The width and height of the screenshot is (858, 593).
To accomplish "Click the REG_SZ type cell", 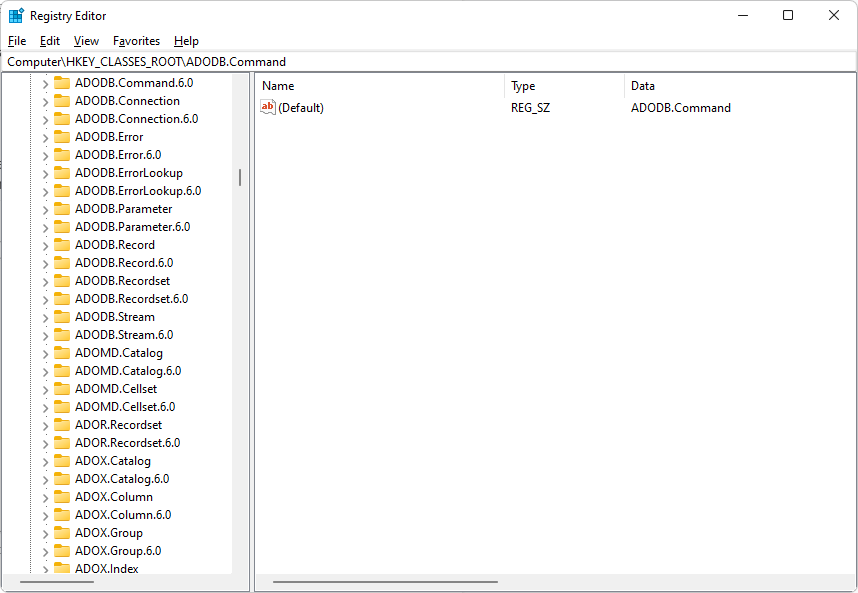I will pos(530,108).
